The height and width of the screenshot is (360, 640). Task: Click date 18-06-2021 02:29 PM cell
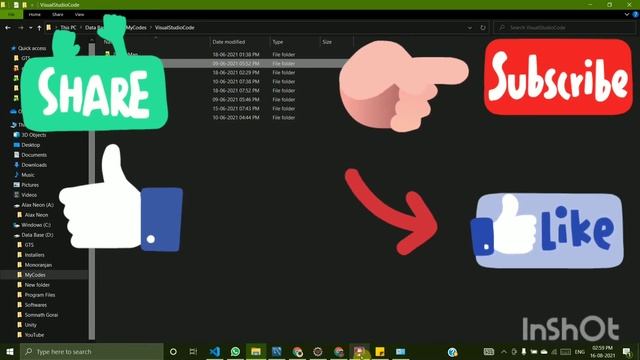(236, 72)
